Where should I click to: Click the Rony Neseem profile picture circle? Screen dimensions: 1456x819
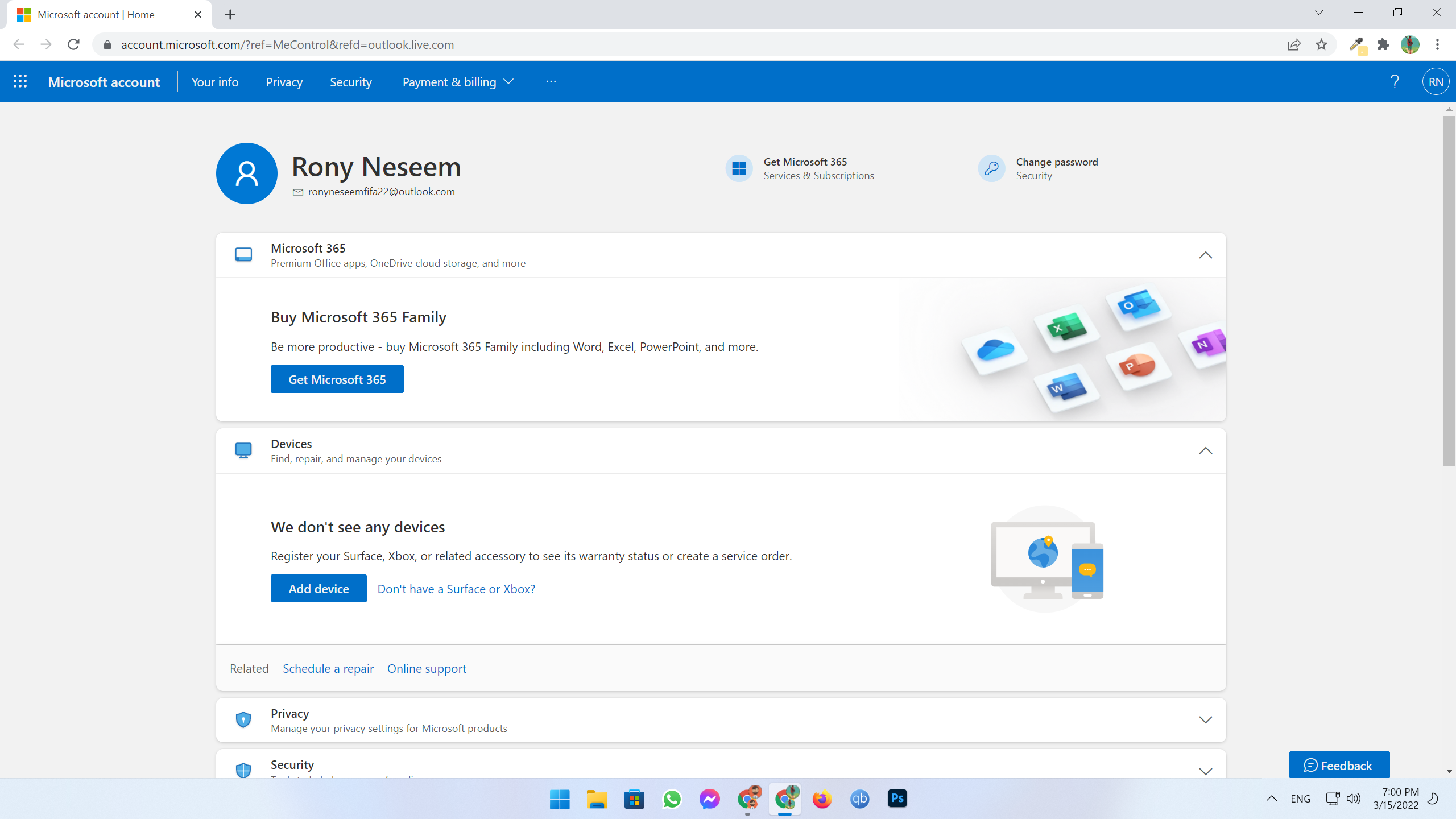(247, 173)
